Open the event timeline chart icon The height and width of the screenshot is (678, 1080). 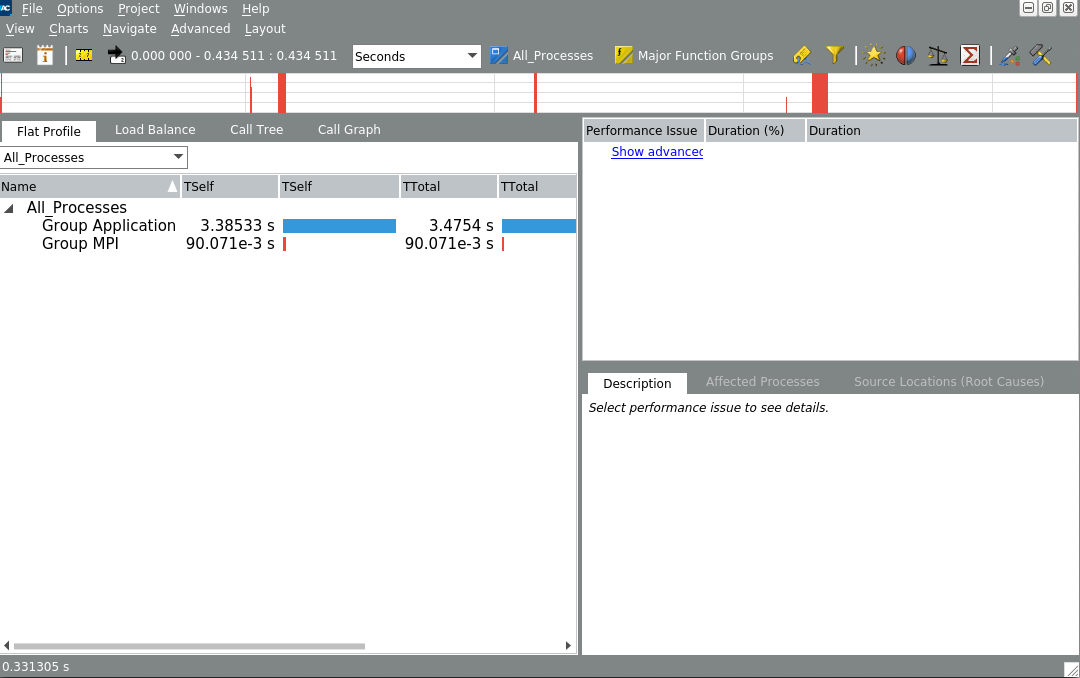click(x=13, y=55)
